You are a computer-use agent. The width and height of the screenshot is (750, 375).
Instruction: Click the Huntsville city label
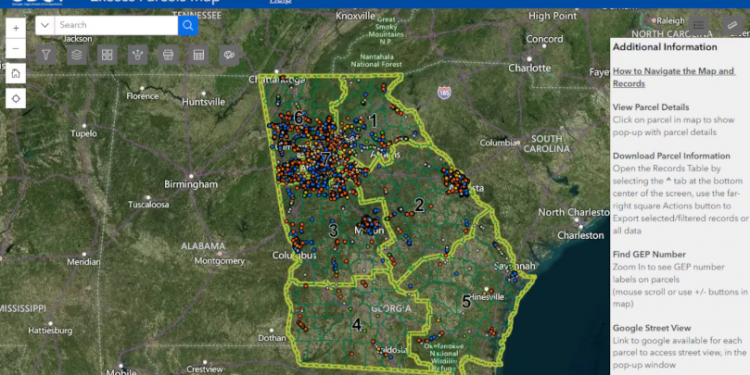point(203,102)
